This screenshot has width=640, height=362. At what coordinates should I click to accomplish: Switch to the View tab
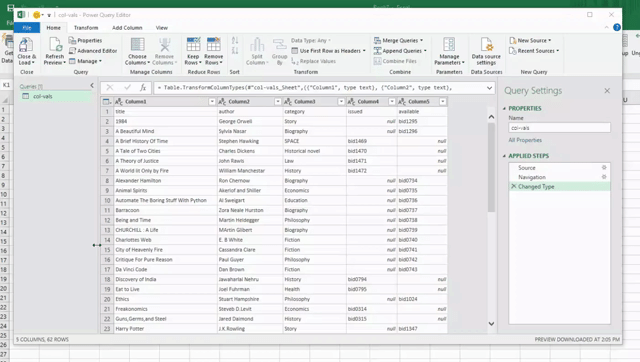click(x=162, y=28)
